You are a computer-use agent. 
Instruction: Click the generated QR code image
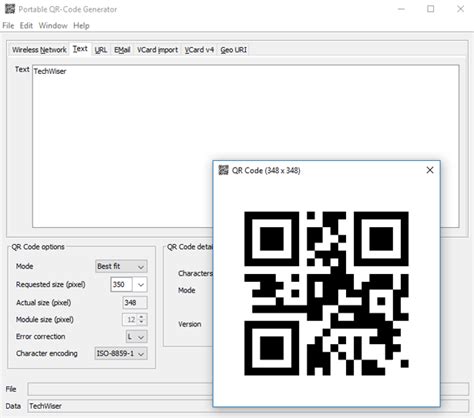click(326, 293)
